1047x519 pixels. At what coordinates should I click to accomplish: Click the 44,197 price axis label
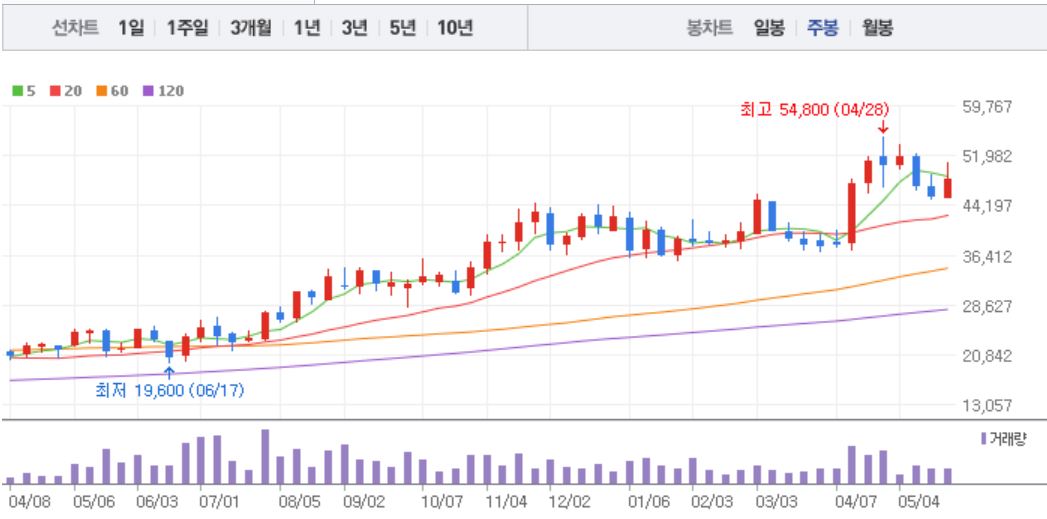[987, 206]
